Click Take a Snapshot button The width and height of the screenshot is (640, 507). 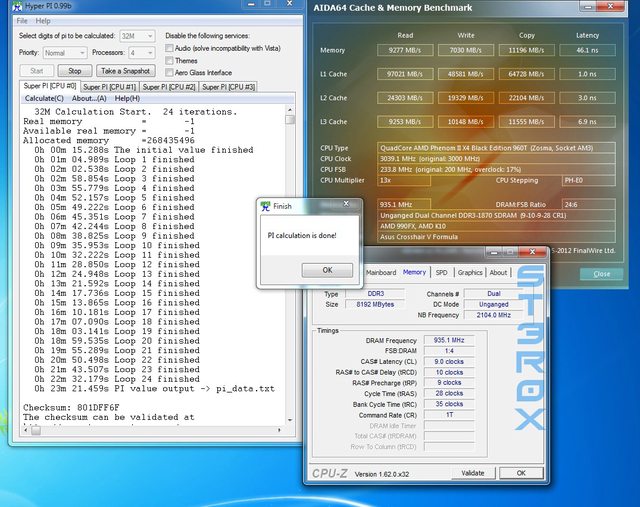click(x=126, y=71)
